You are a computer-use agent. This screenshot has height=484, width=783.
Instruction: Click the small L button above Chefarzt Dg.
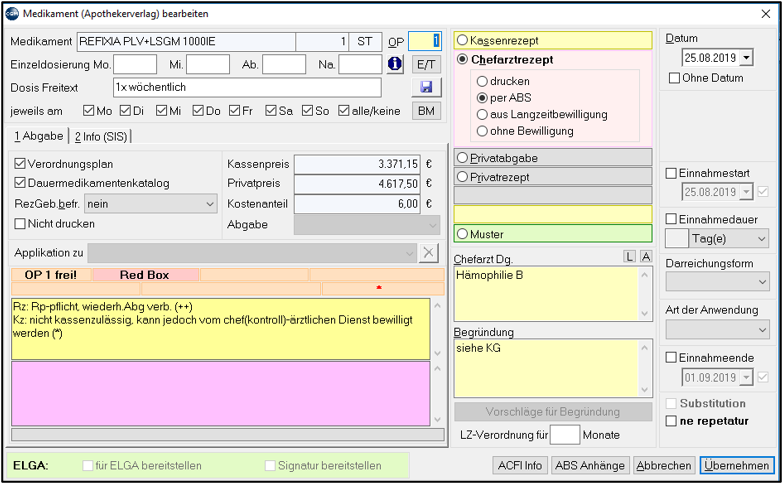(x=629, y=256)
